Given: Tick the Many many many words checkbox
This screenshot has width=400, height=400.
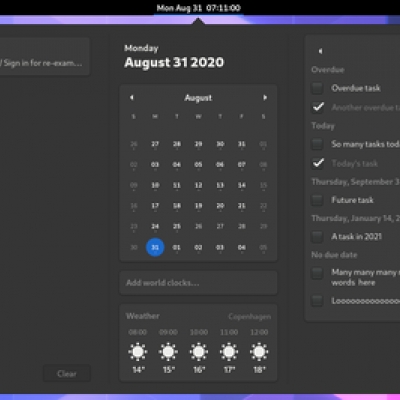Looking at the screenshot, I should click(x=317, y=273).
